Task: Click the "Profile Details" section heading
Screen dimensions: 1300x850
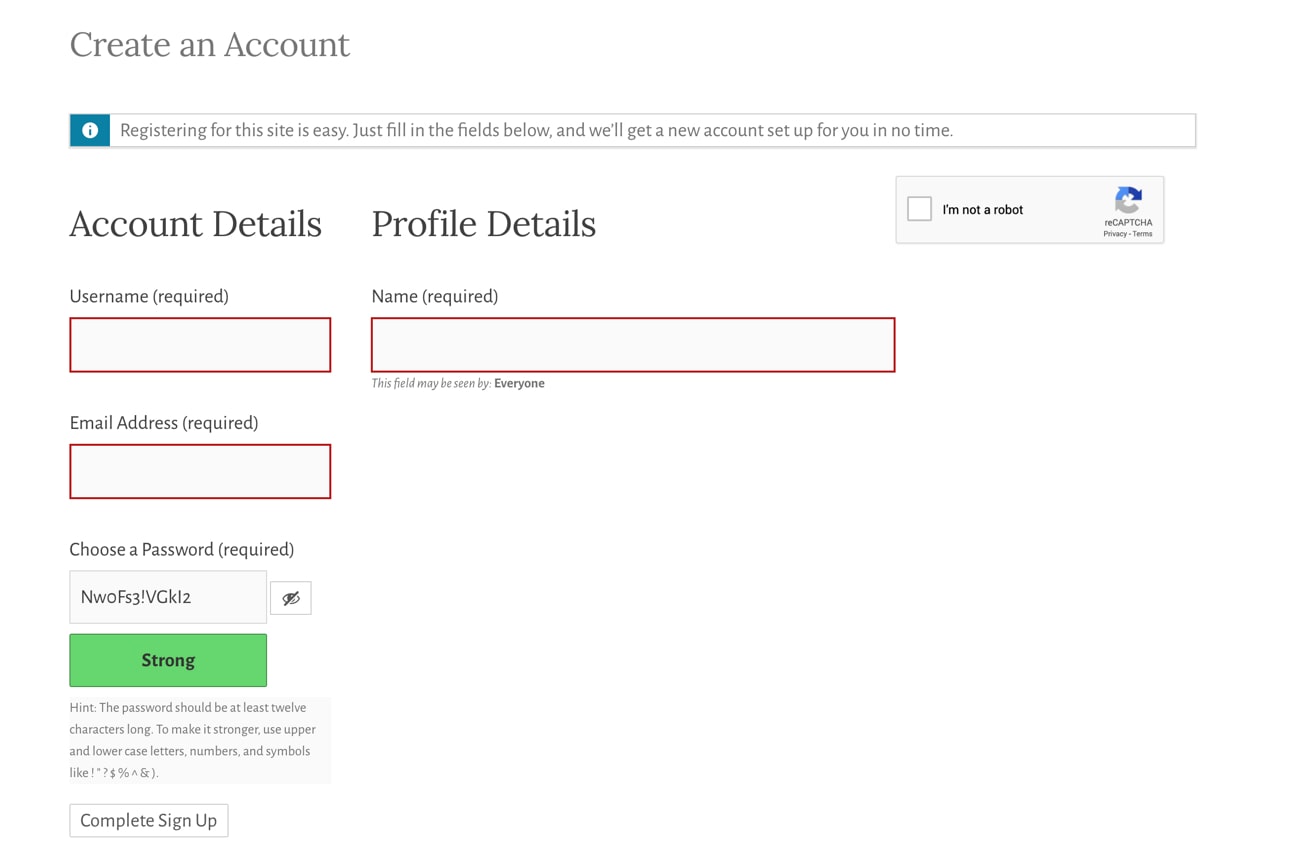Action: point(483,224)
